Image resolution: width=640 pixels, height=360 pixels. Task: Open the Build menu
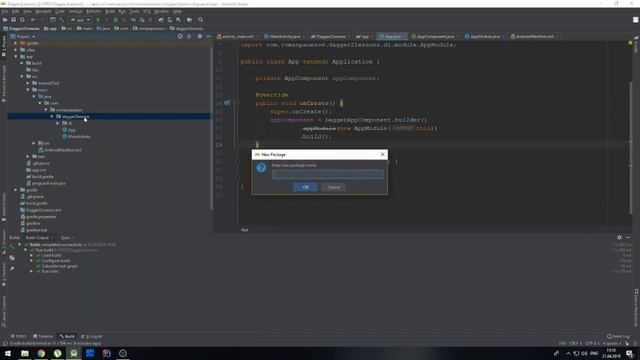point(110,11)
